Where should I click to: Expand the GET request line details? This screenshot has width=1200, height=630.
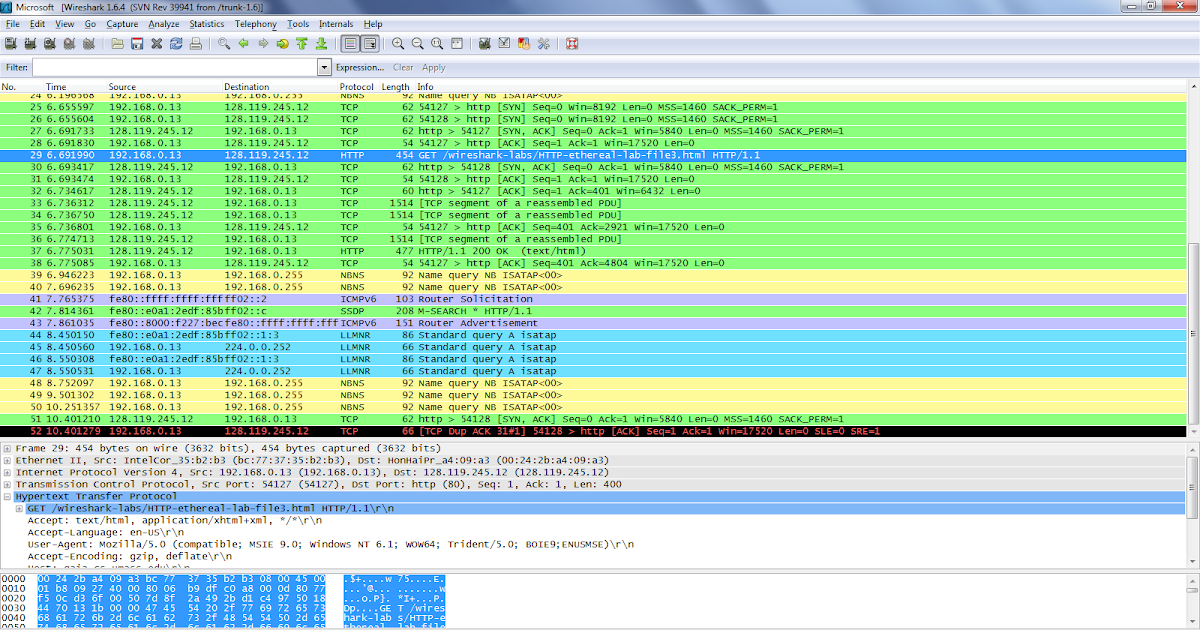18,508
